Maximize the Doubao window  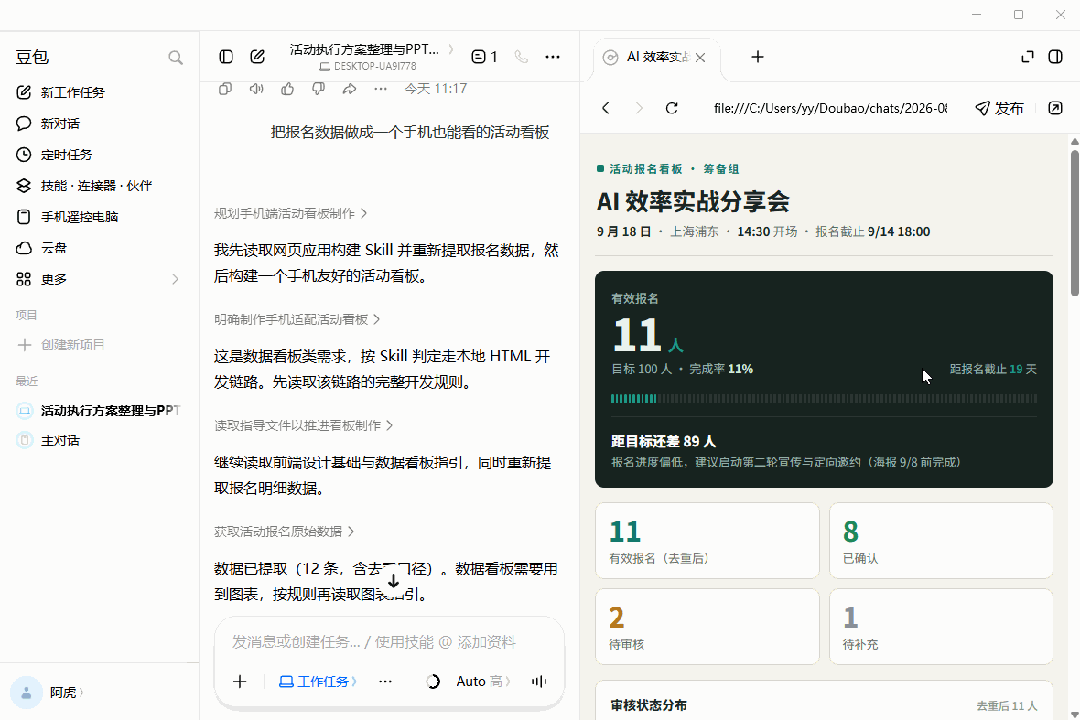coord(1018,14)
